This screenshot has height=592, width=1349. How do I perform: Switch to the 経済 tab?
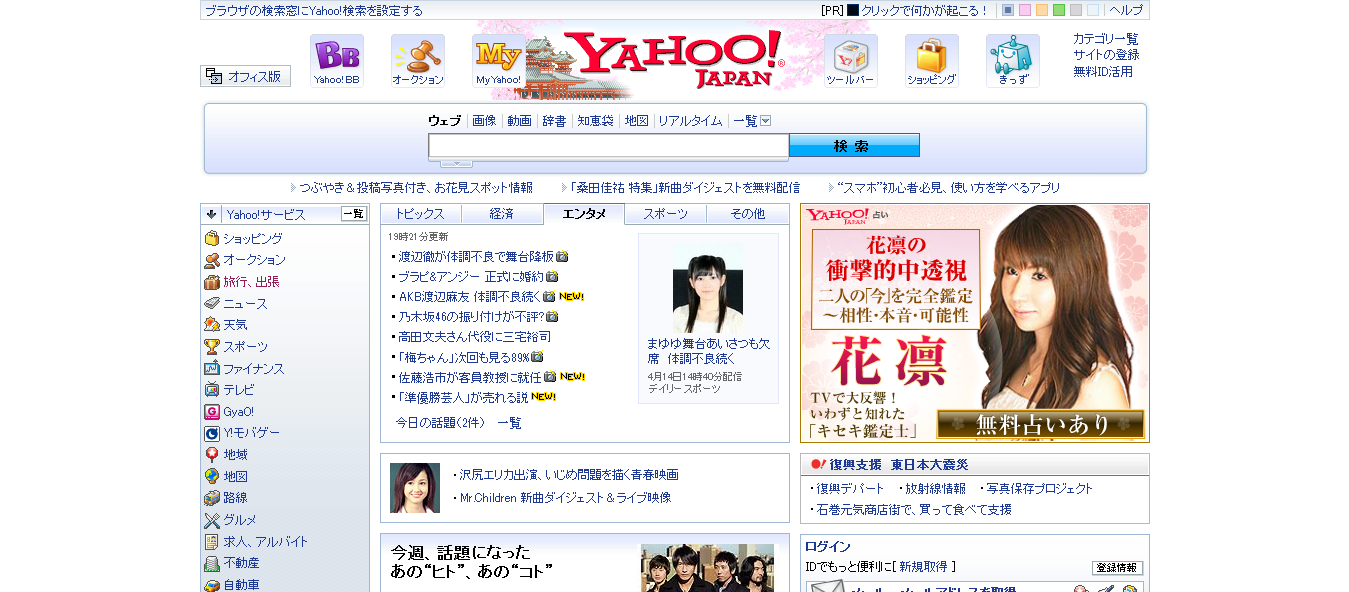(502, 214)
